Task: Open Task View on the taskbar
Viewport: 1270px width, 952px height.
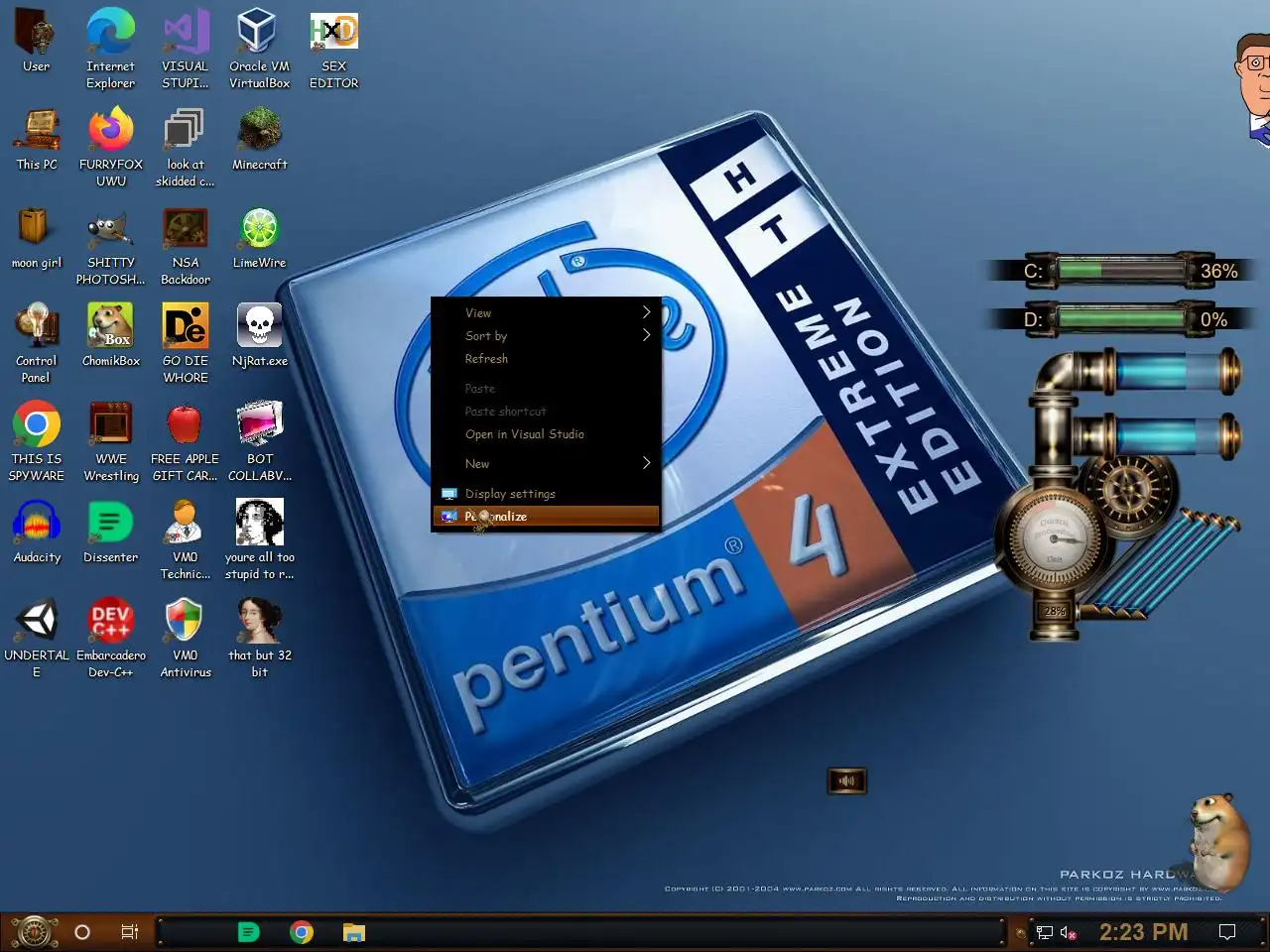Action: 129,932
